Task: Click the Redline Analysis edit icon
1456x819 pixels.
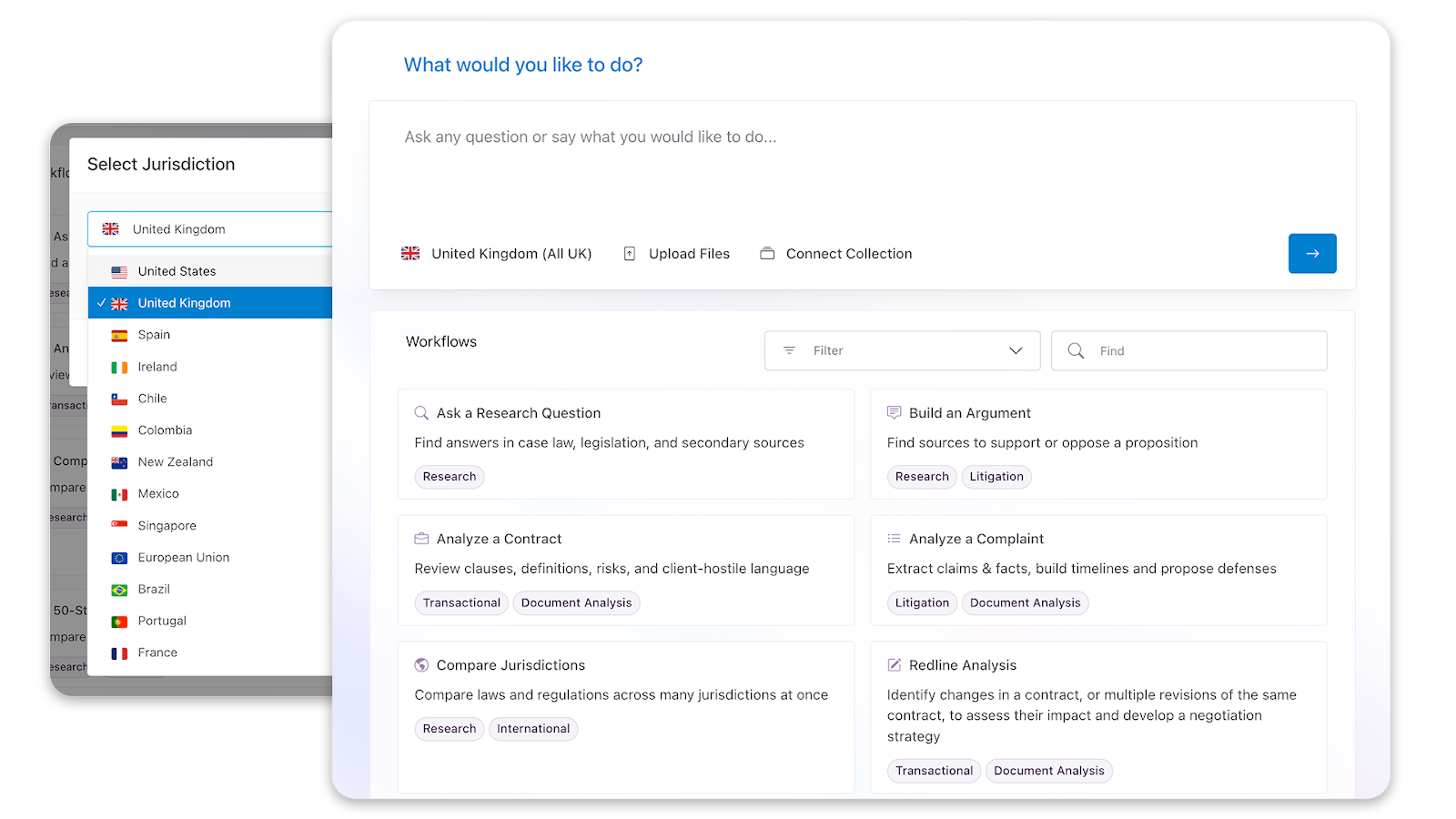Action: click(x=894, y=665)
